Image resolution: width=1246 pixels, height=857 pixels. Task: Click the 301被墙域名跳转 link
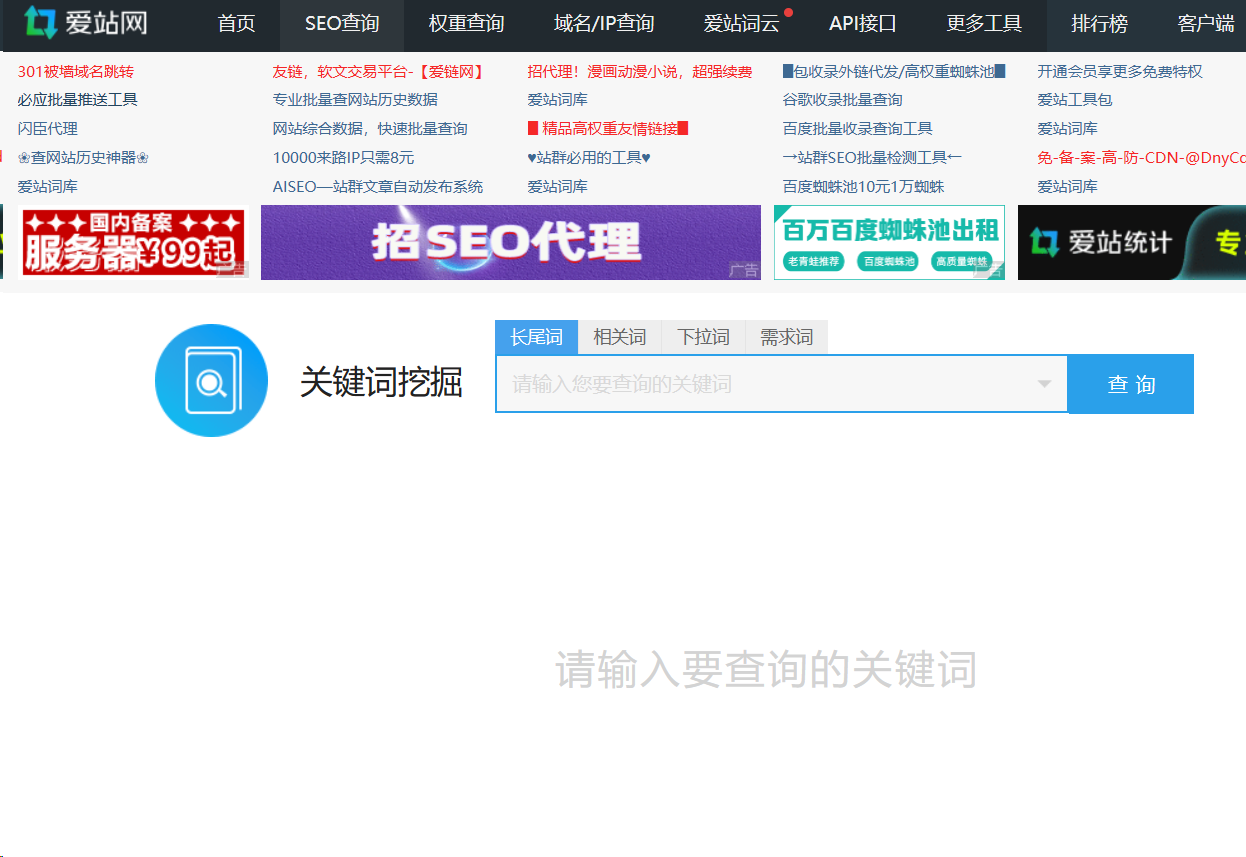pos(75,71)
